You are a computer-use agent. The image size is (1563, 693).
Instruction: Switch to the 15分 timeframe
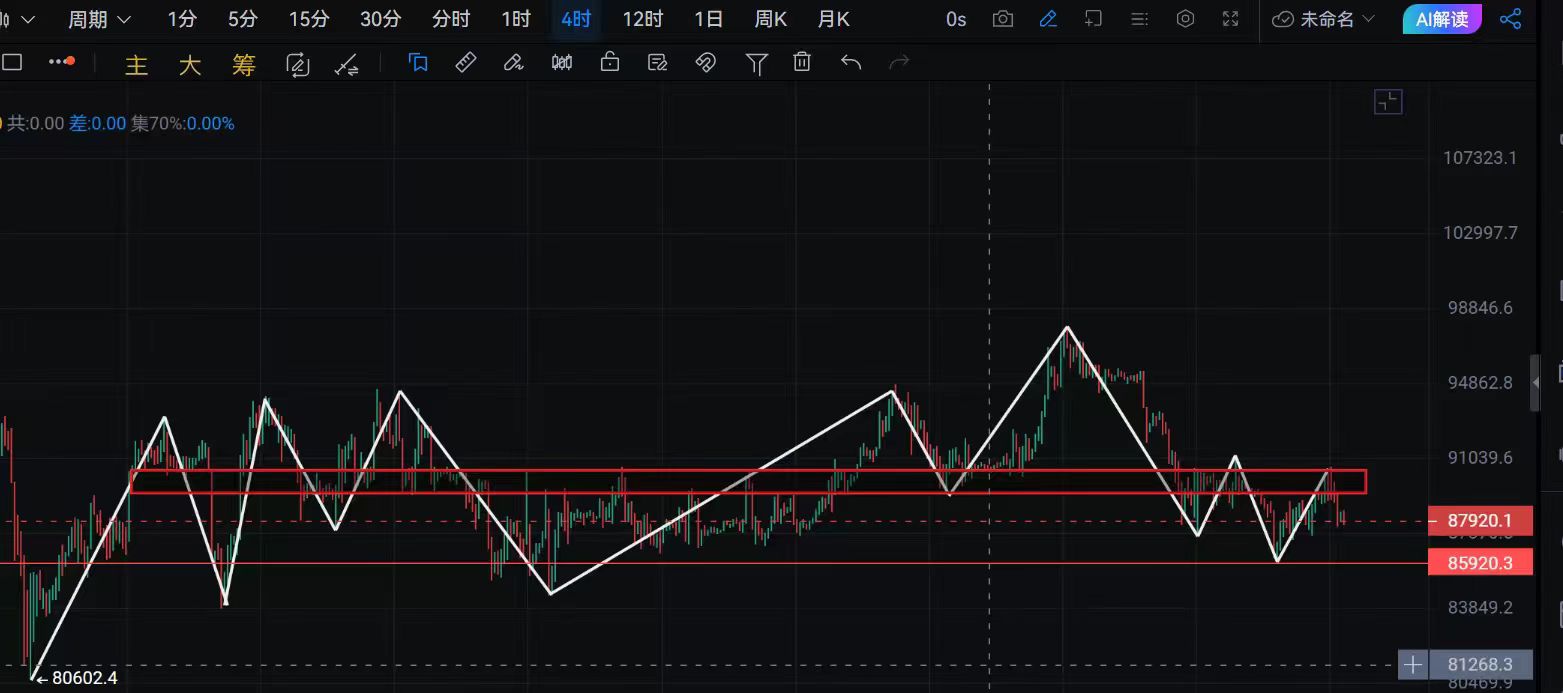(308, 19)
